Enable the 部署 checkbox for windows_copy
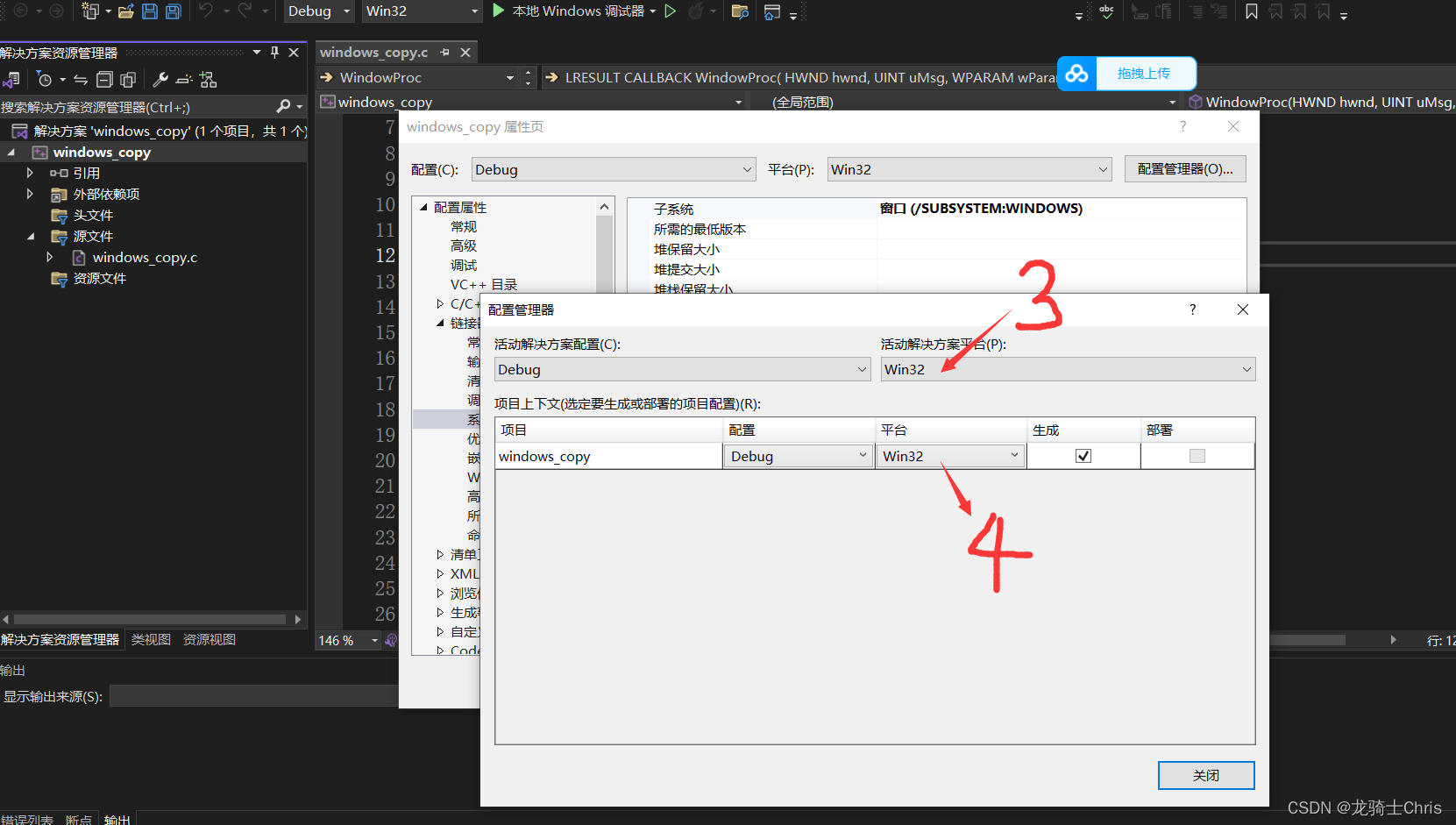This screenshot has width=1456, height=825. point(1197,455)
